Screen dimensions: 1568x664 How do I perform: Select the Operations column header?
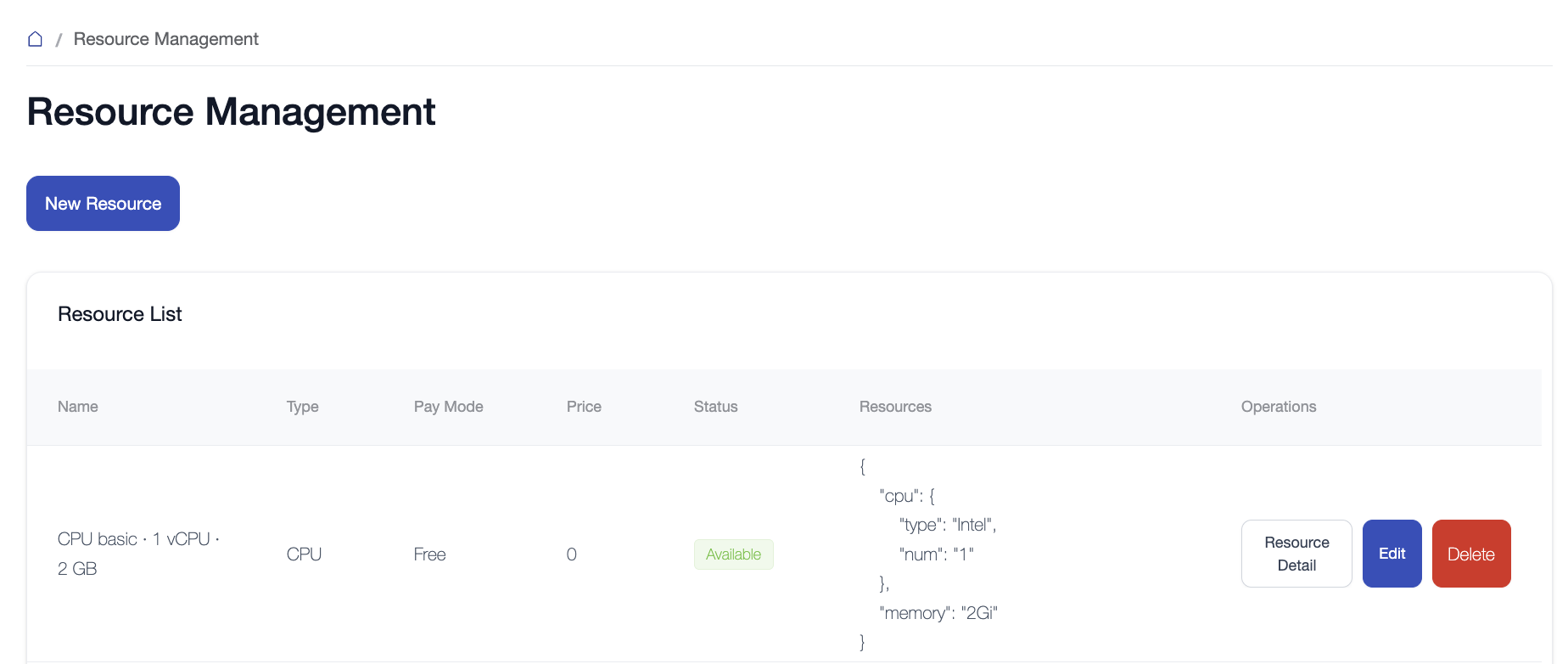click(1278, 407)
